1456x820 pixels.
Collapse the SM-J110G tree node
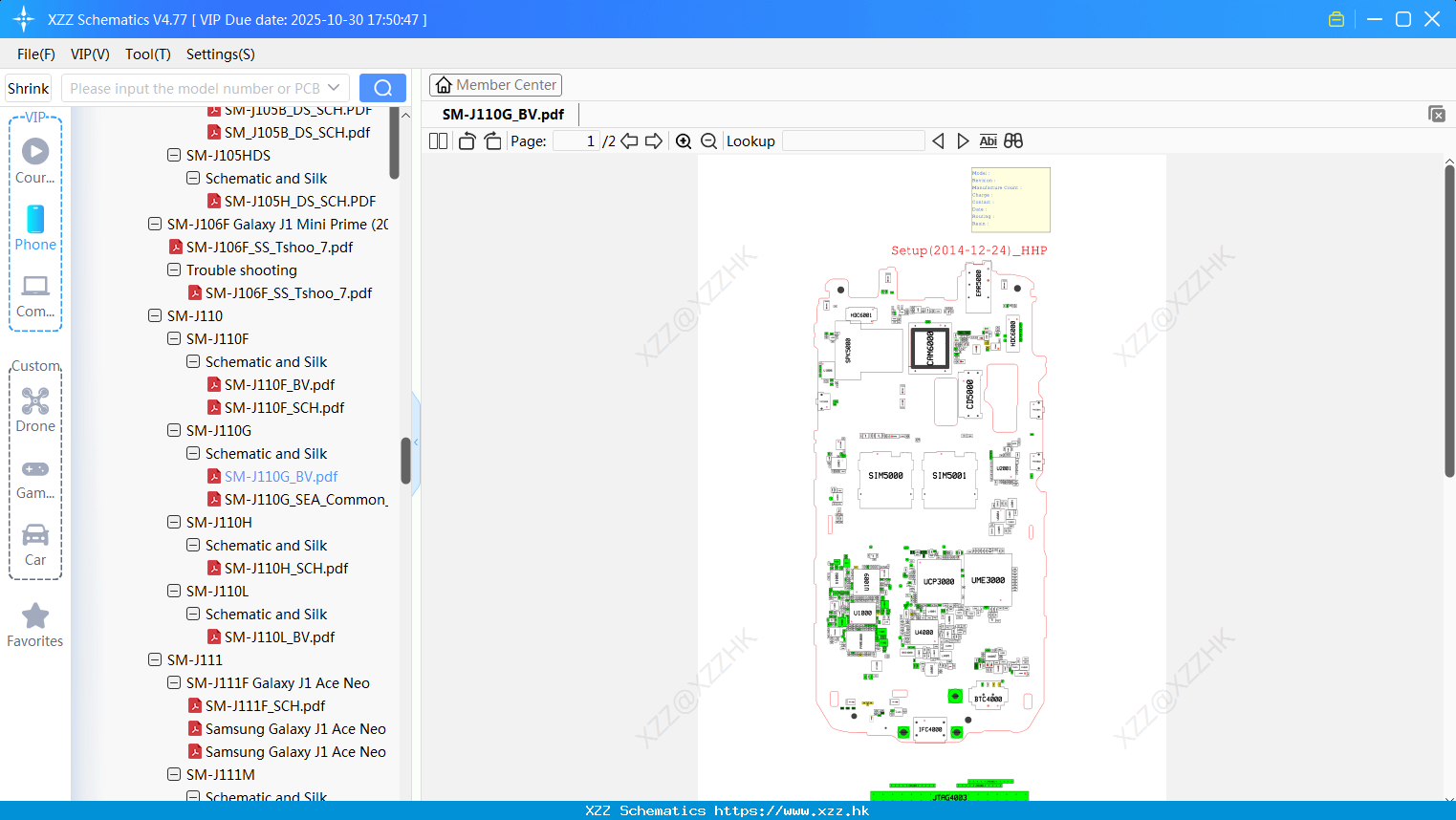[174, 430]
